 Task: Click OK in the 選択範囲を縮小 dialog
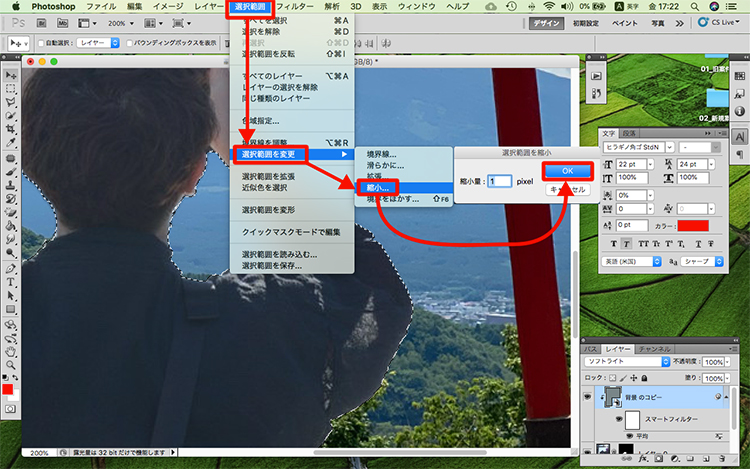567,171
